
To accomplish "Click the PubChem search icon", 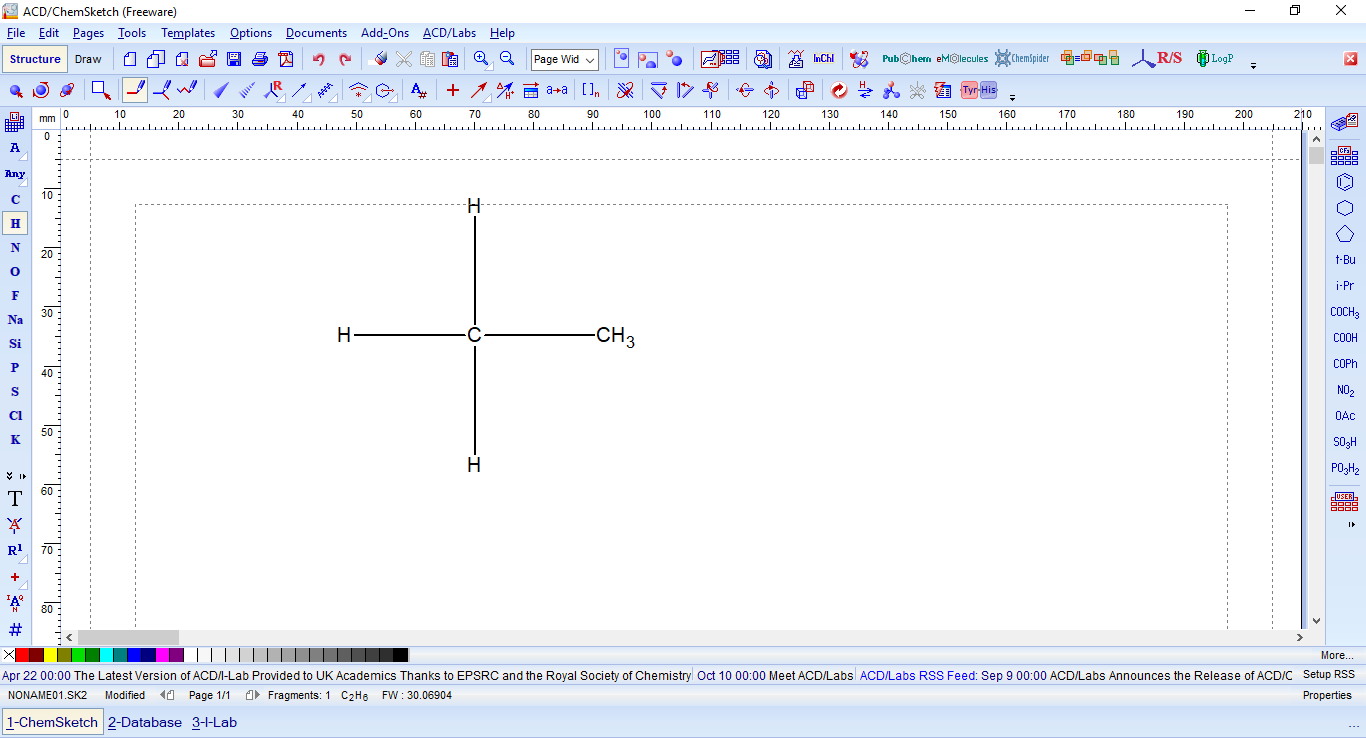I will (x=905, y=59).
